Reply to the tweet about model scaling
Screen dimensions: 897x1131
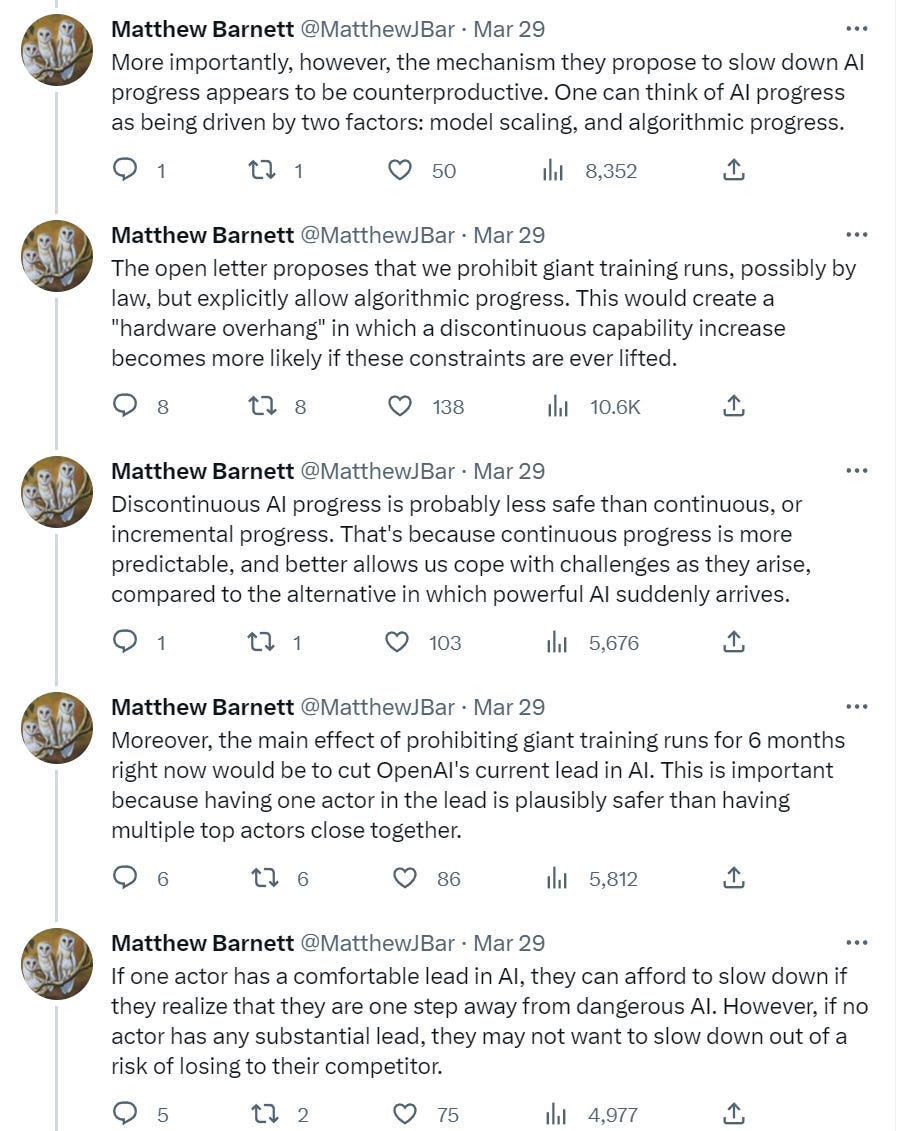coord(125,170)
